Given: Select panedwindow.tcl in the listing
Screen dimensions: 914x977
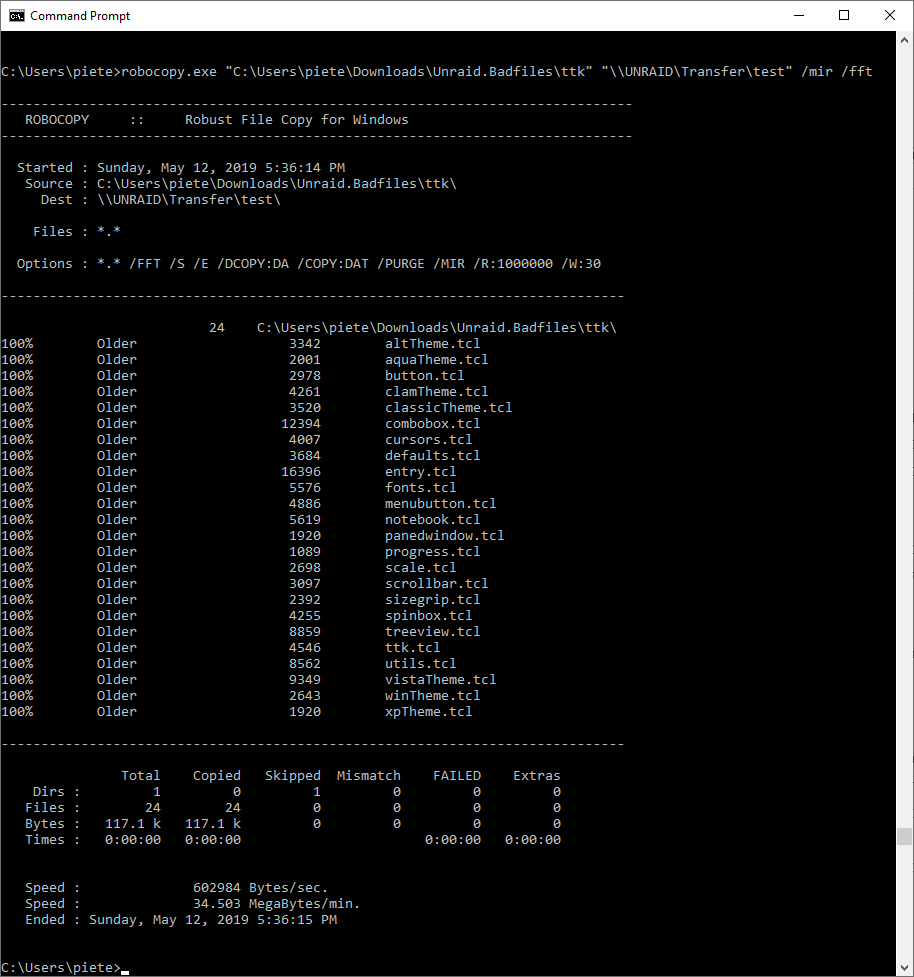Looking at the screenshot, I should [x=444, y=535].
